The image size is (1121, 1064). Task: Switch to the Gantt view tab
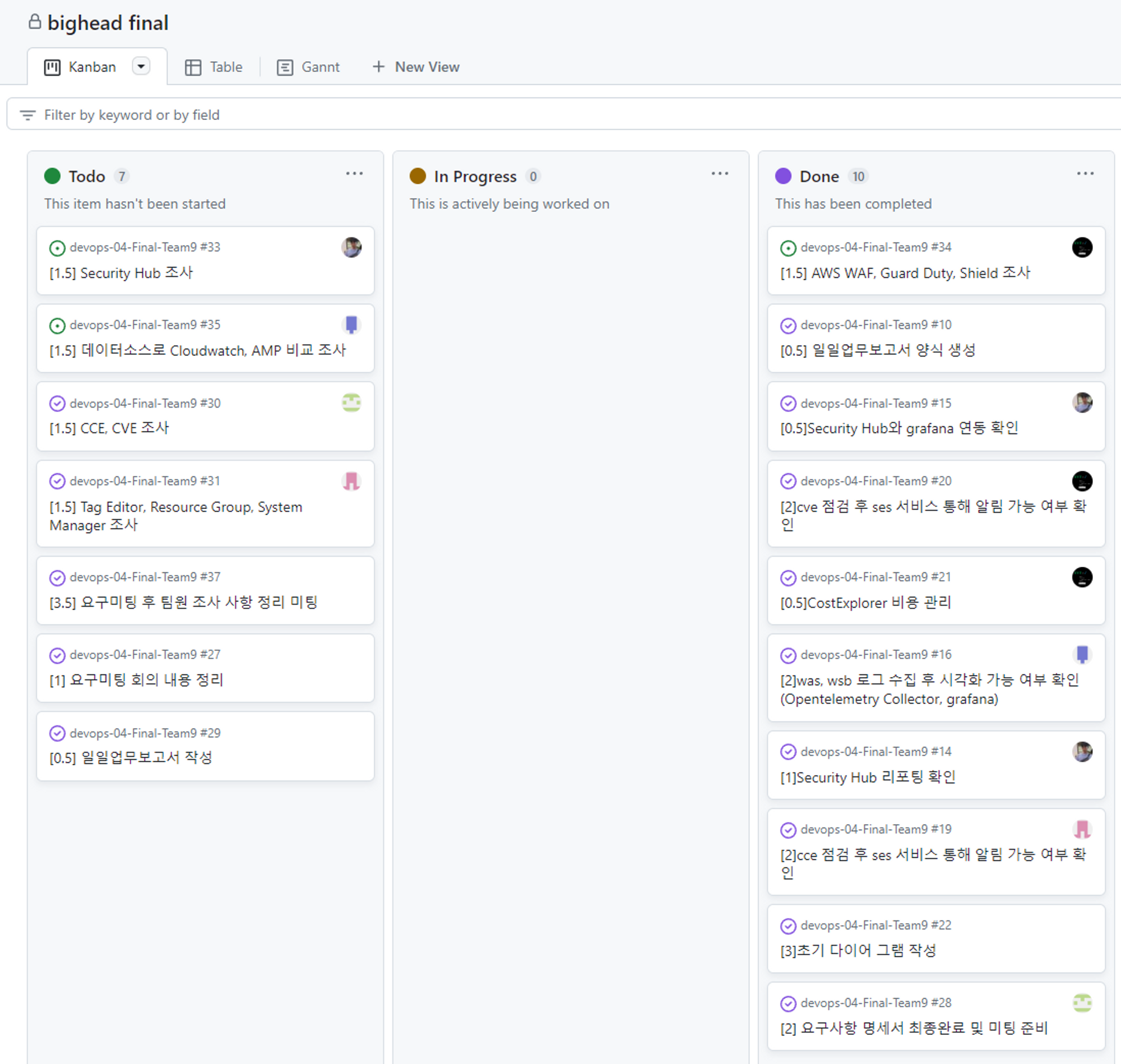point(308,67)
